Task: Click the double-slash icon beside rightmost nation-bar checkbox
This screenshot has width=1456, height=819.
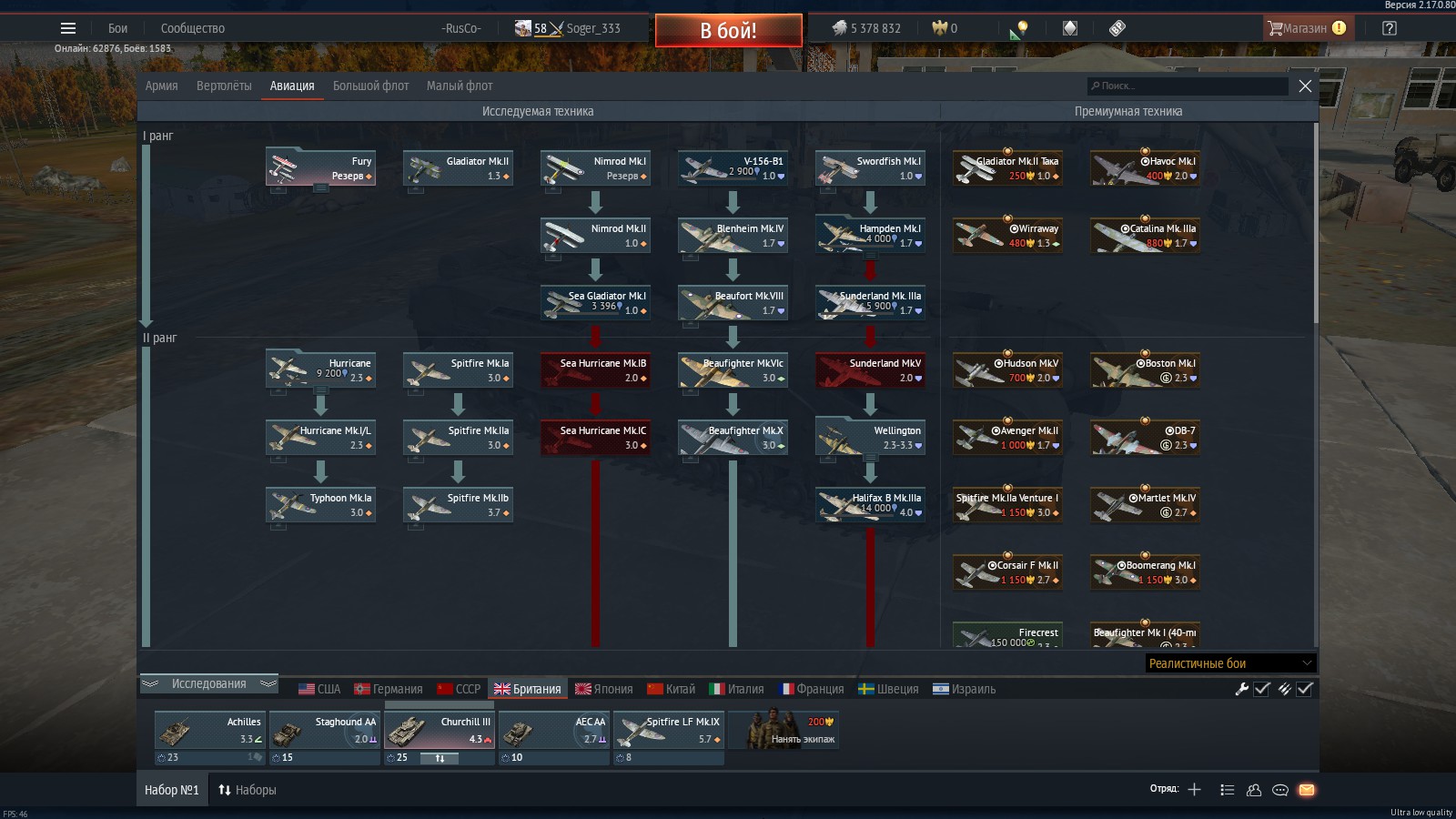Action: (1284, 689)
